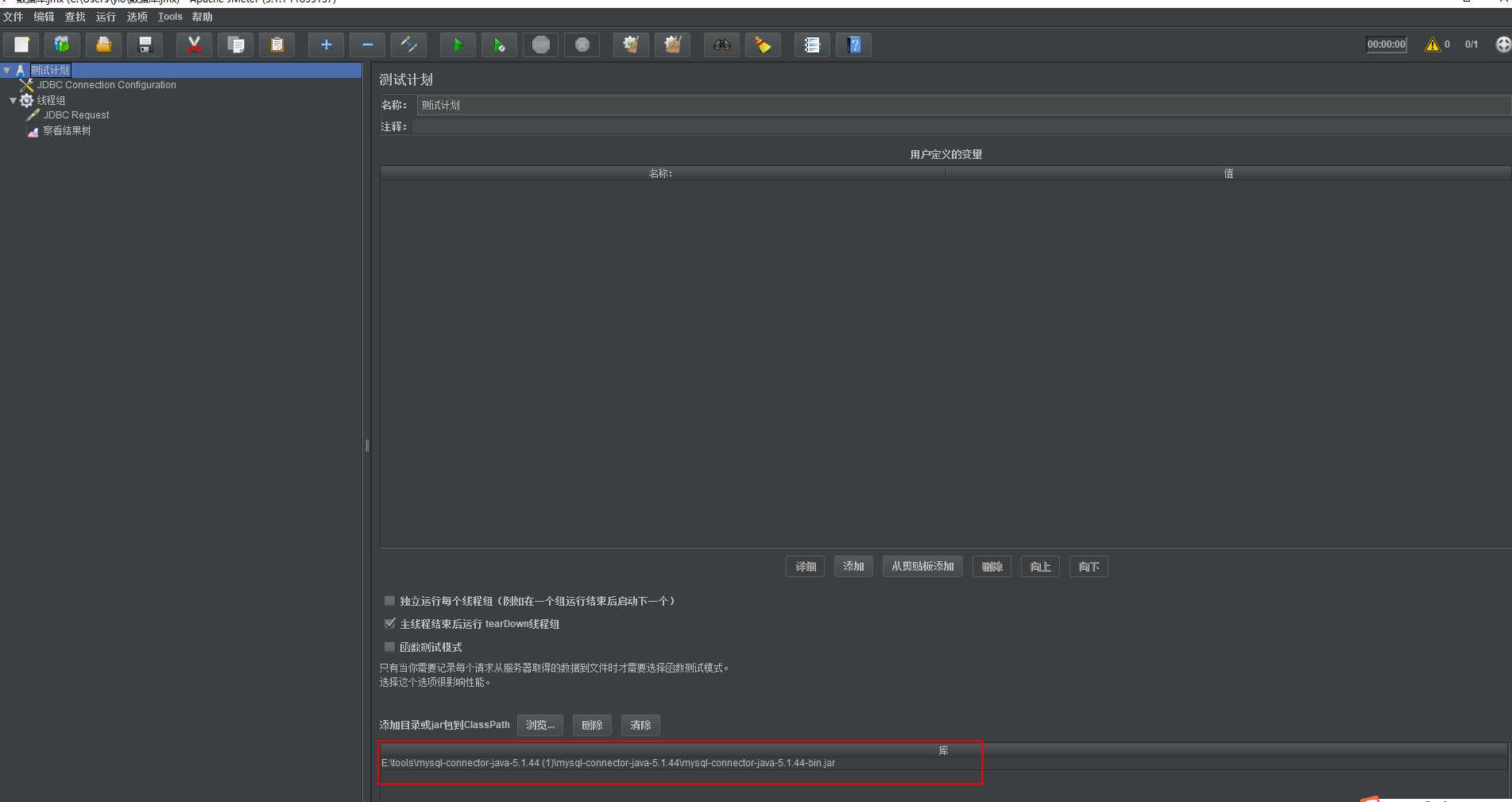1512x802 pixels.
Task: Click the 名称 input field
Action: tap(964, 105)
